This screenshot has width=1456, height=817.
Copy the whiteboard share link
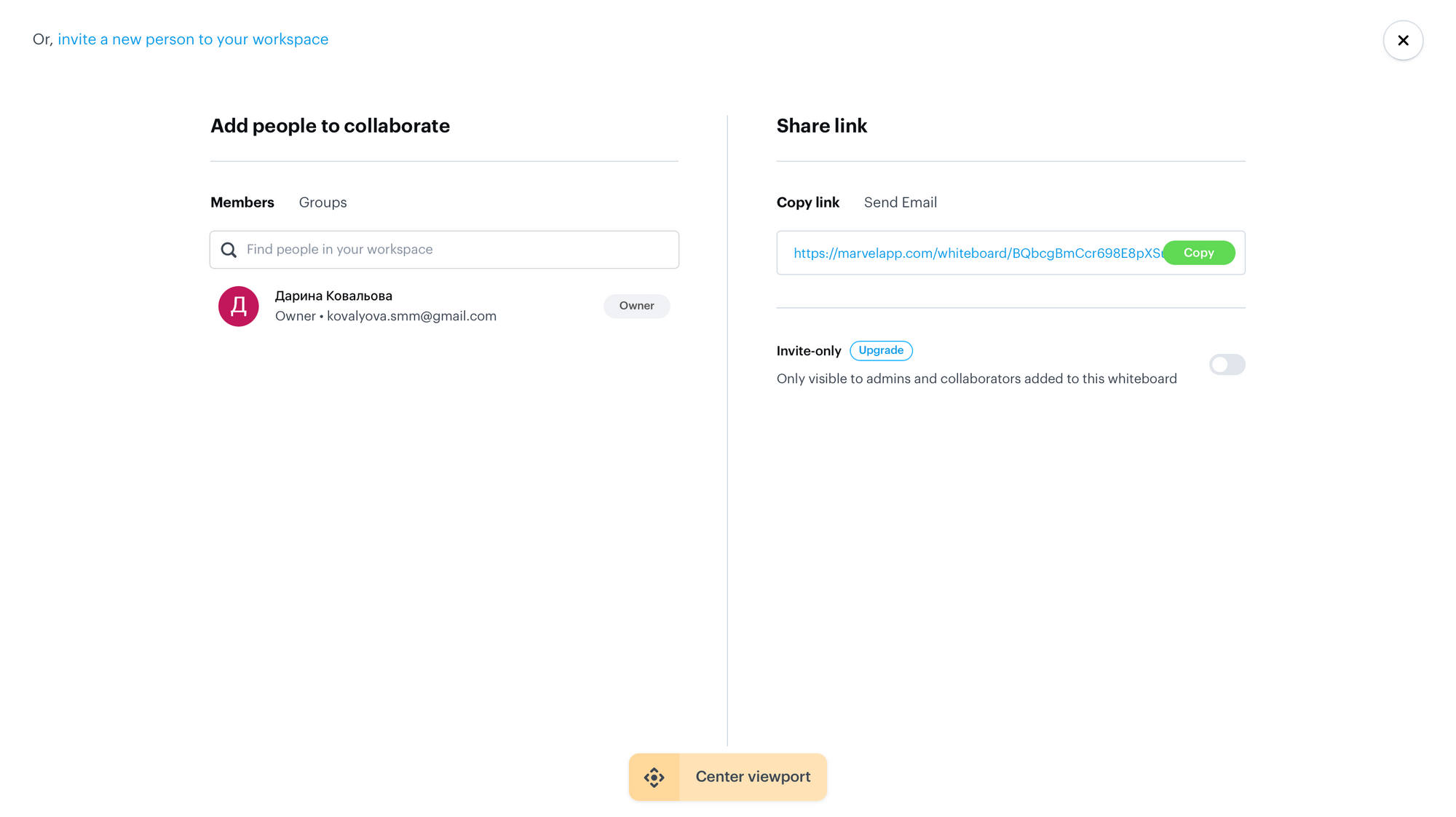(1198, 253)
